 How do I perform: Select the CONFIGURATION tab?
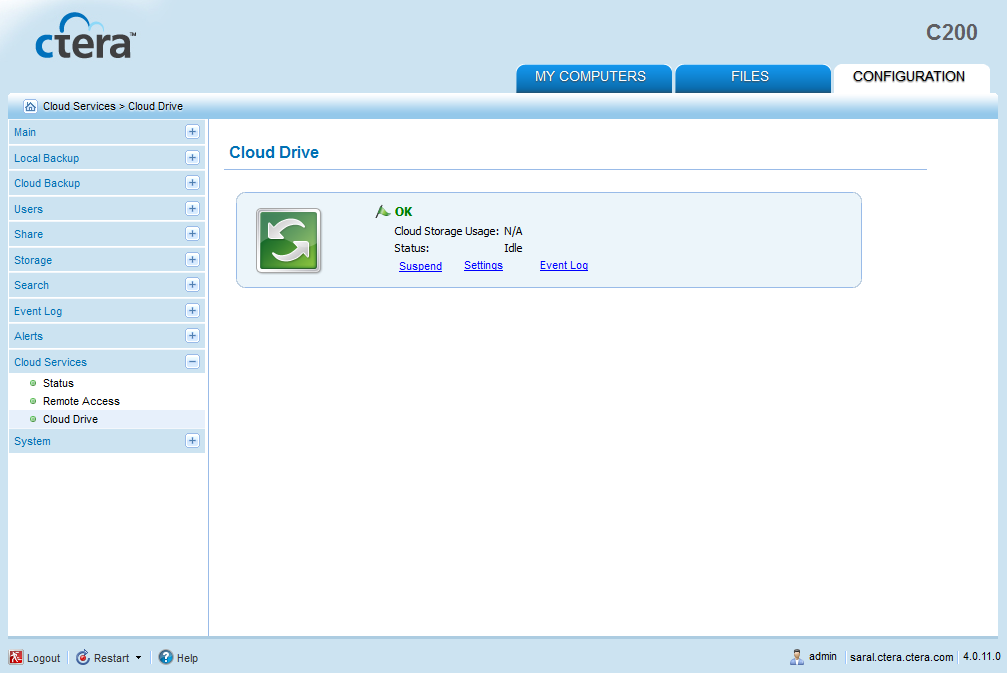pos(911,78)
